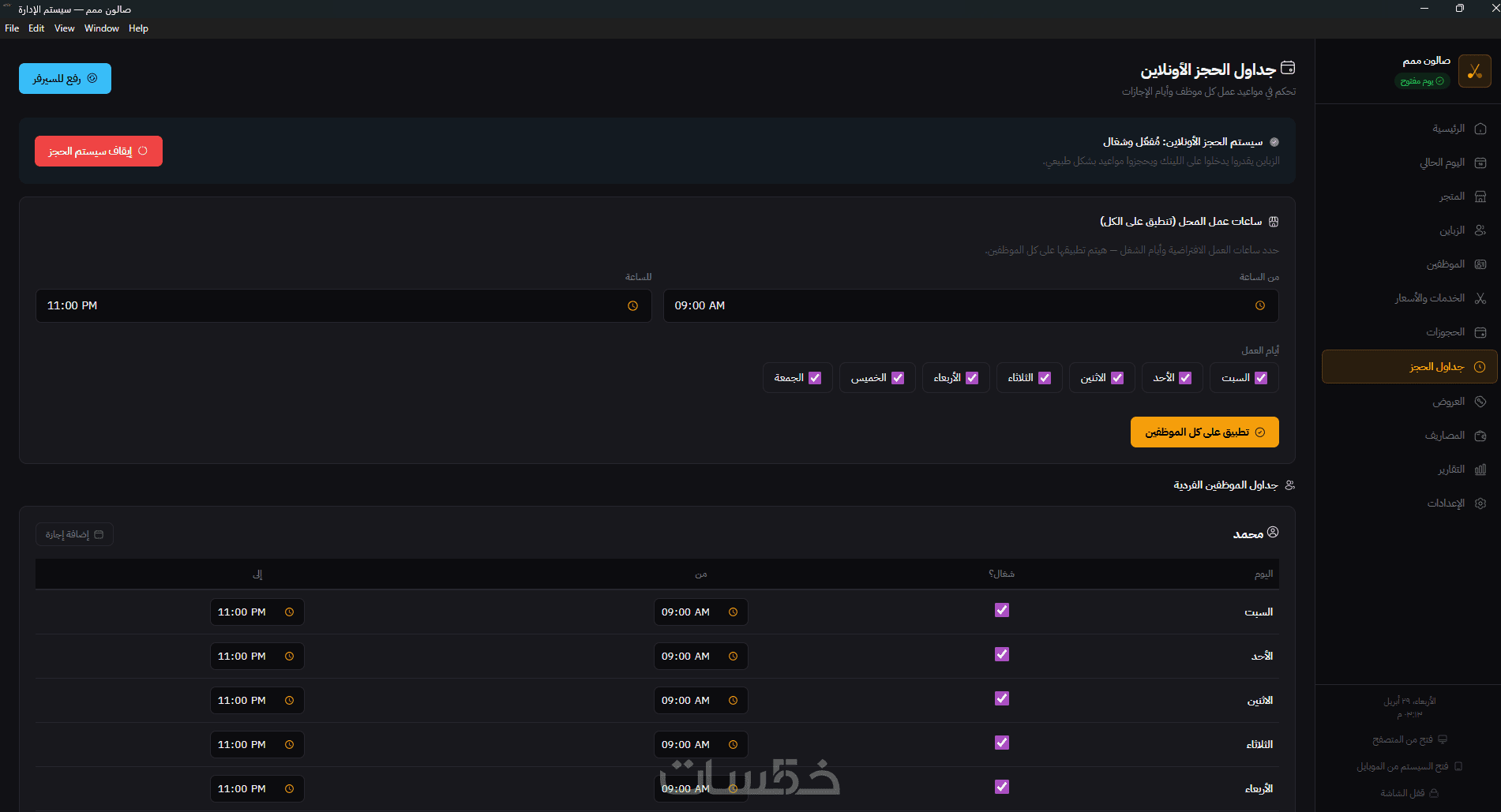Viewport: 1501px width, 812px height.
Task: Open the Window menu
Action: point(102,28)
